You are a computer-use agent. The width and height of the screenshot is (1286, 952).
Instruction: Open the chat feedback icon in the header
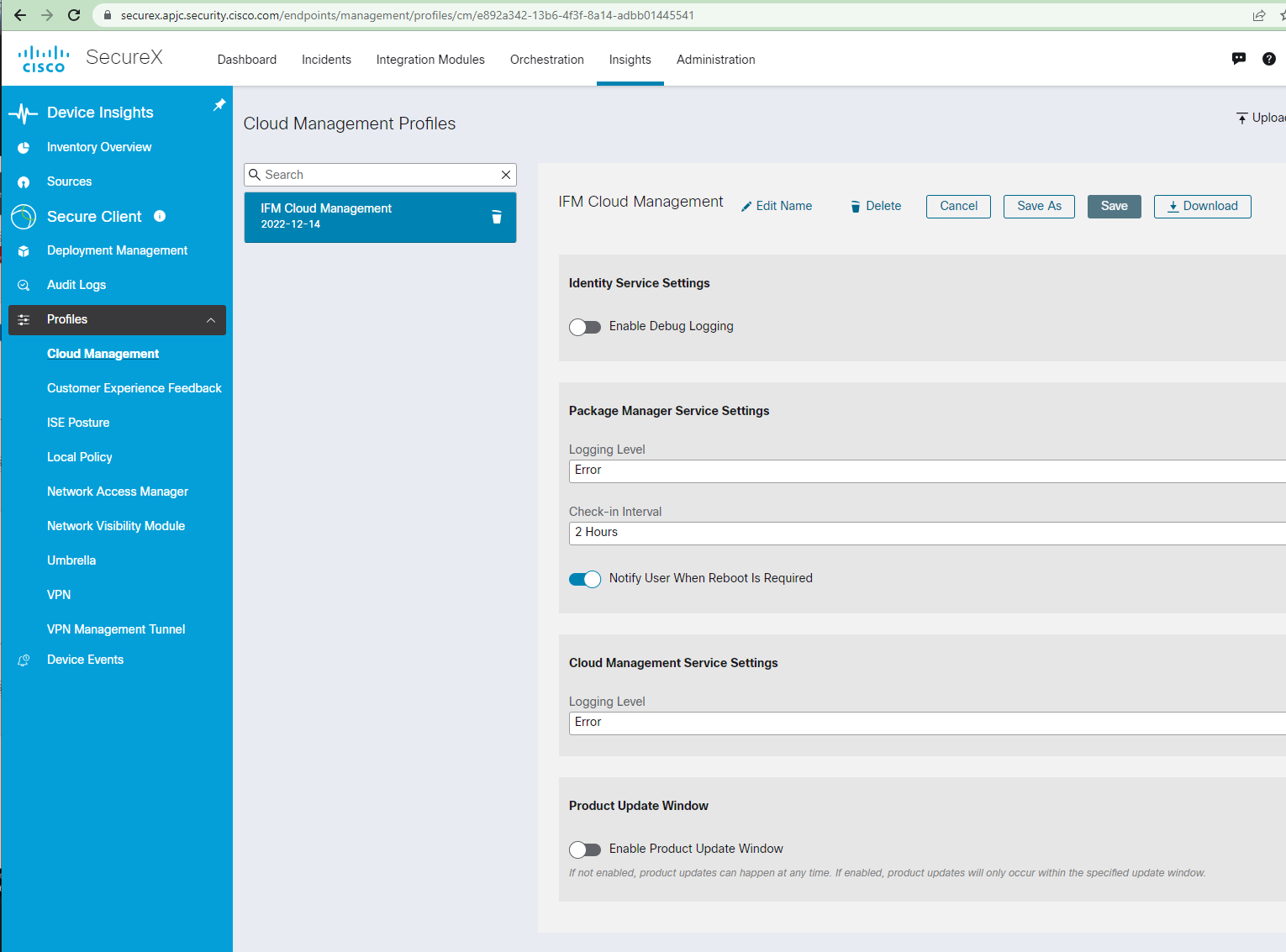[1239, 58]
